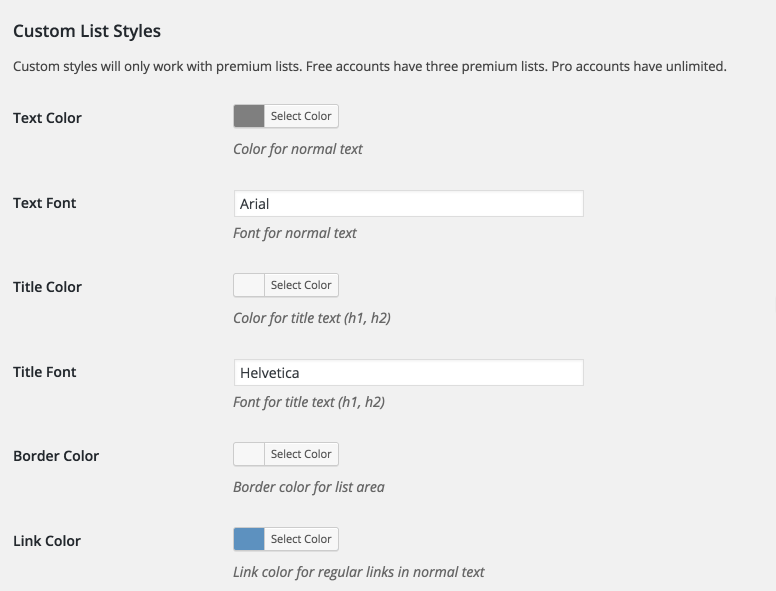Click the gray Text Color swatch
Image resolution: width=776 pixels, height=591 pixels.
(x=249, y=116)
